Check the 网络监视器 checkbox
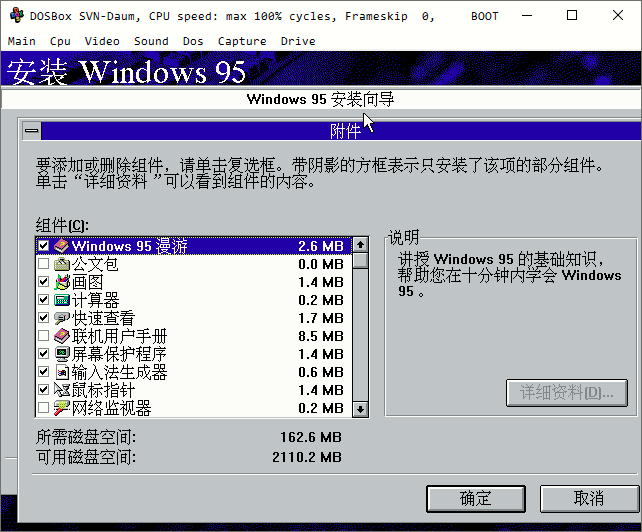Viewport: 642px width, 532px height. [x=43, y=408]
